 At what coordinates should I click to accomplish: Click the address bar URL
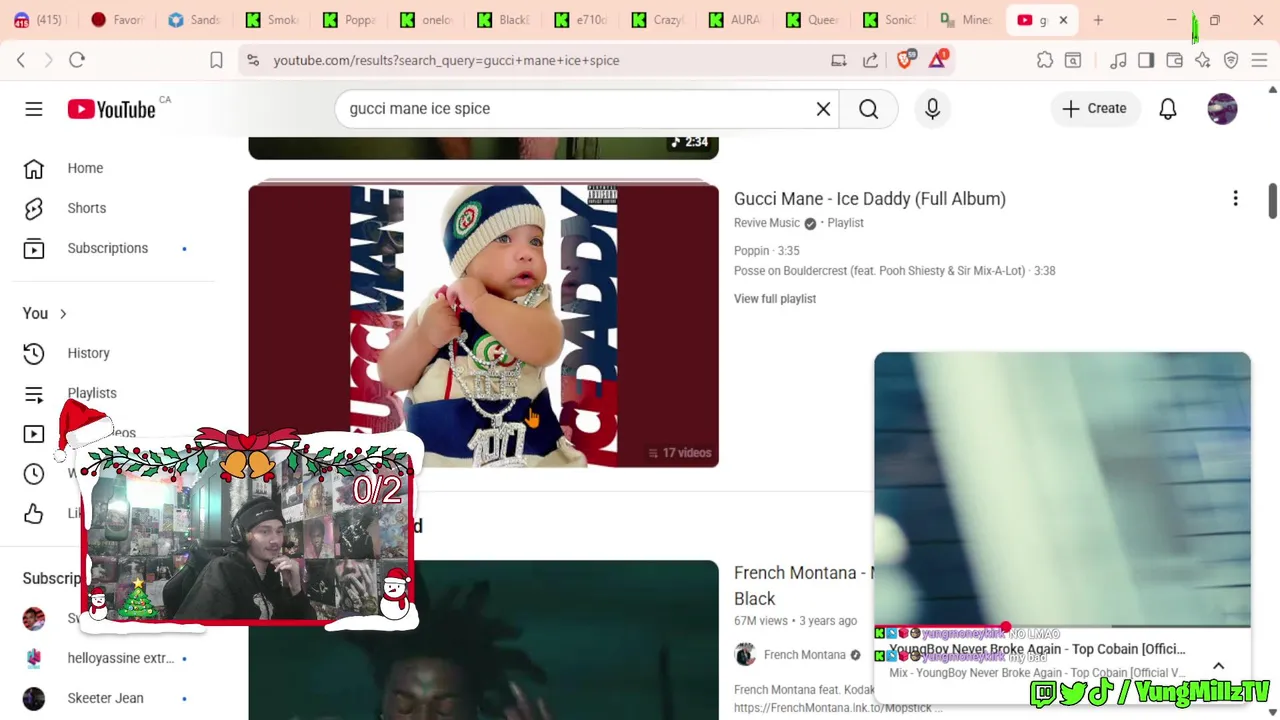click(x=446, y=60)
